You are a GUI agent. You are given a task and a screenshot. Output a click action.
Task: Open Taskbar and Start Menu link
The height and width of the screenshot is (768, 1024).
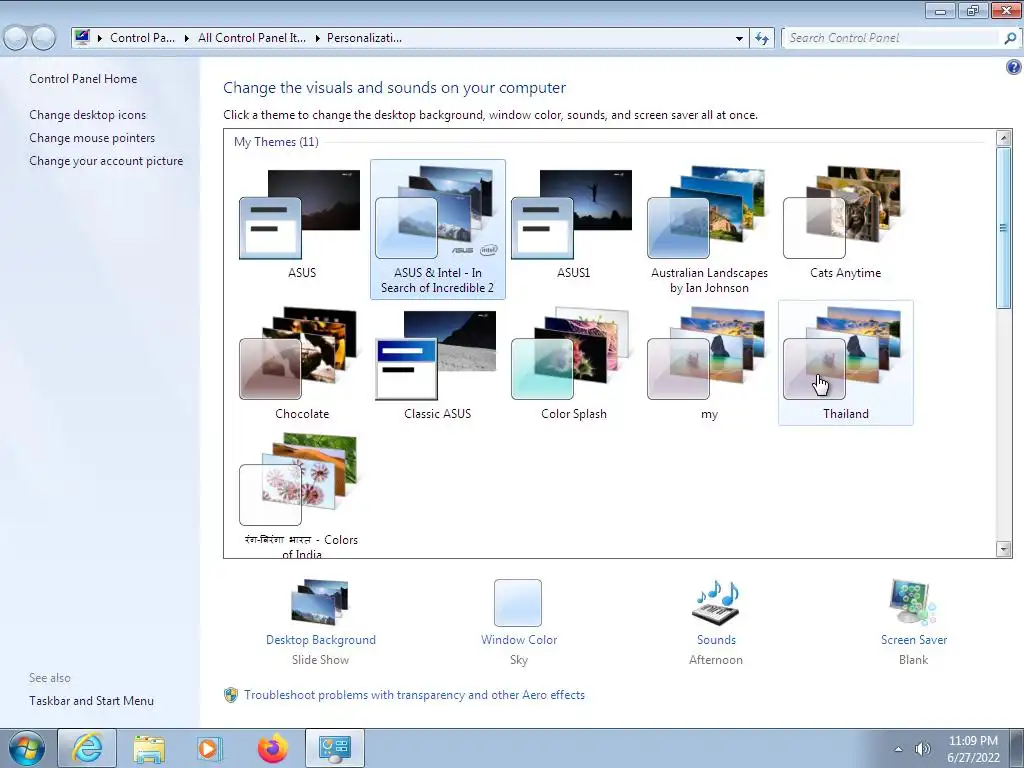point(91,701)
